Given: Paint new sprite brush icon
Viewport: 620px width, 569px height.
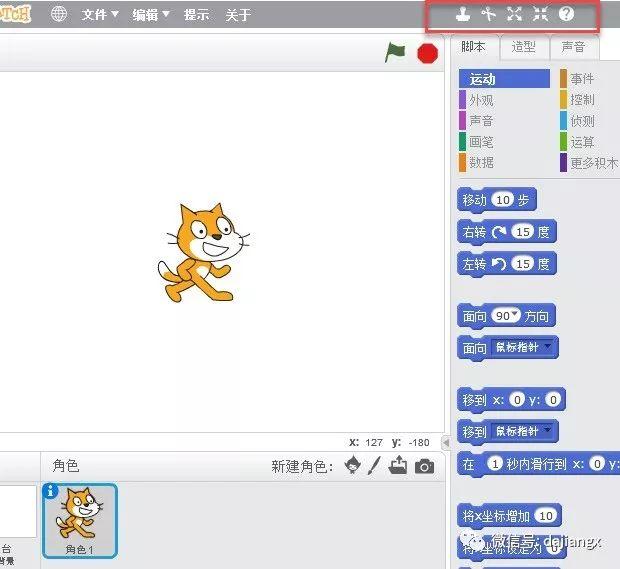Looking at the screenshot, I should (x=374, y=465).
